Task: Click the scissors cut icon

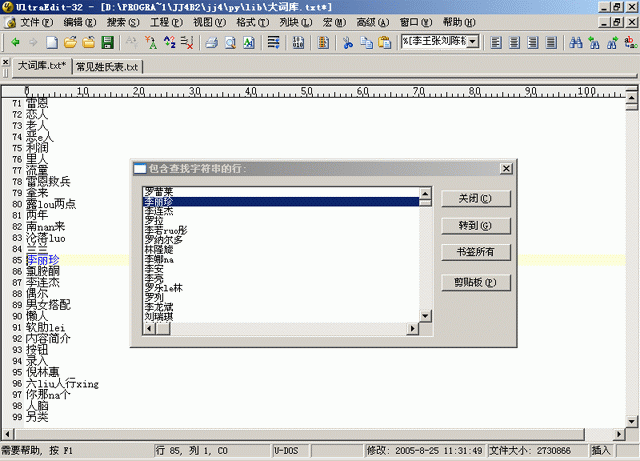Action: point(348,42)
